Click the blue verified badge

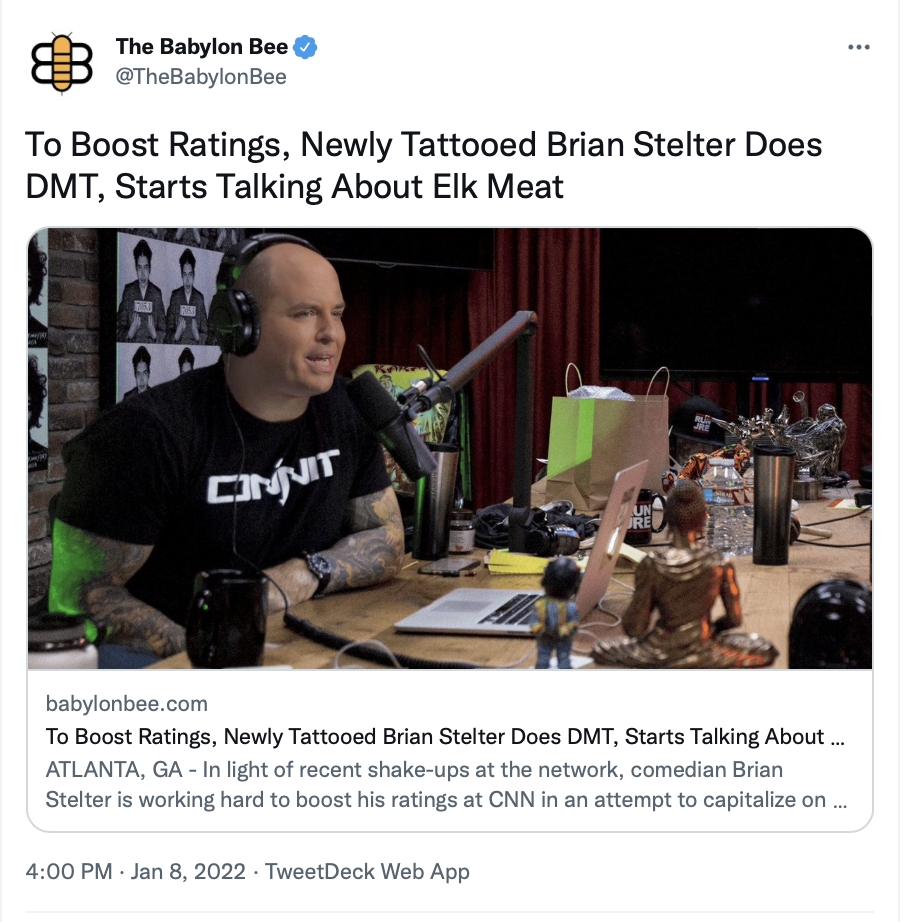tap(305, 47)
